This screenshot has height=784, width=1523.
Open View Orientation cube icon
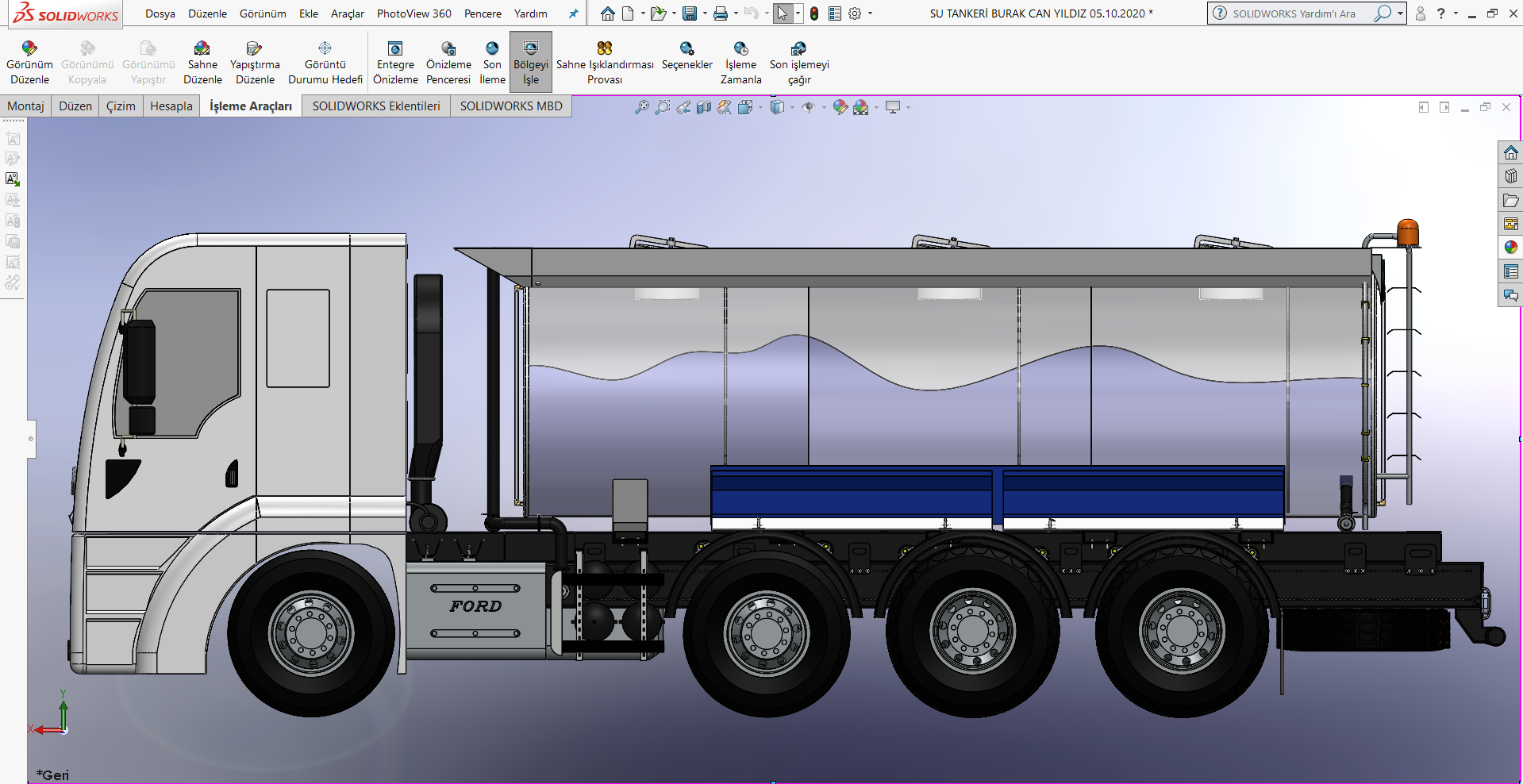[x=745, y=107]
